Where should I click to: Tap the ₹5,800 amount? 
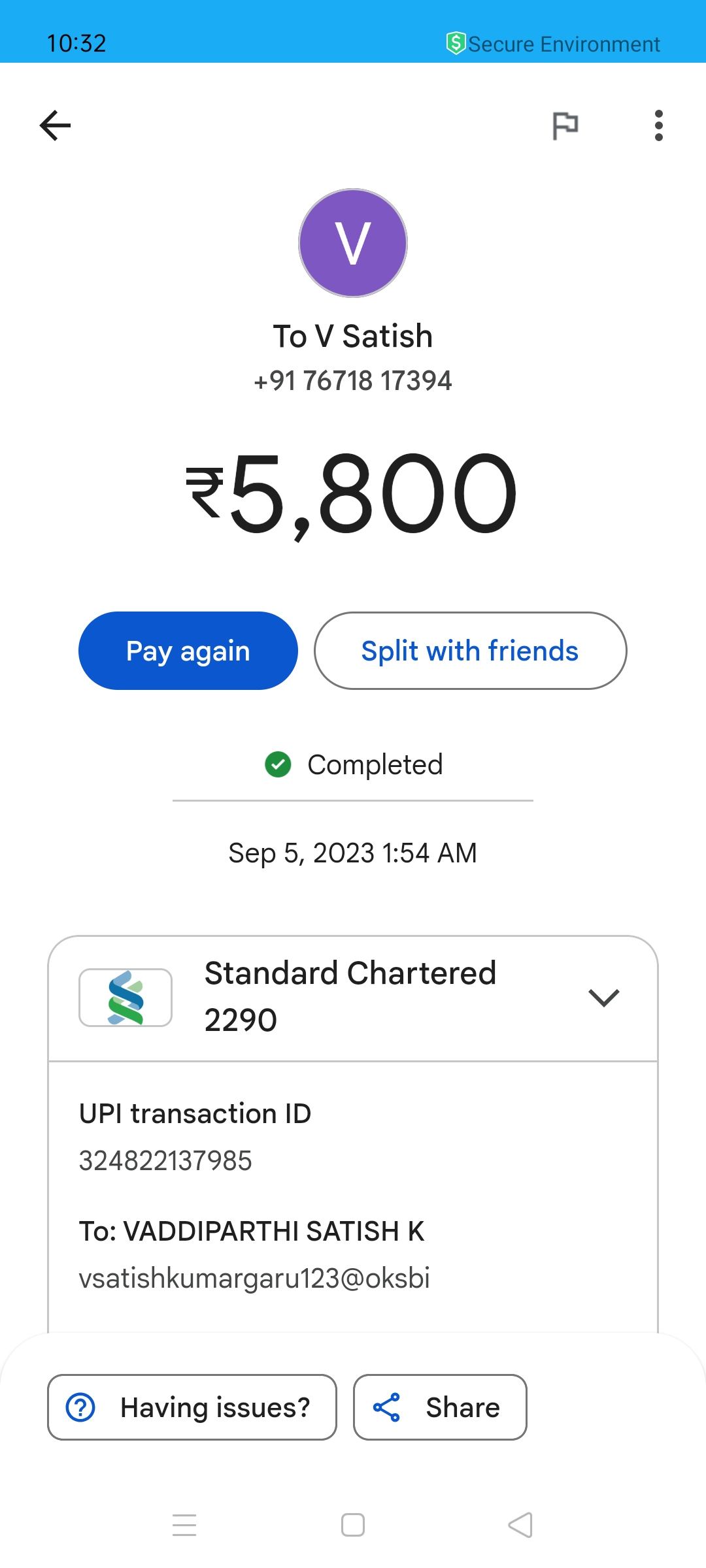coord(353,494)
